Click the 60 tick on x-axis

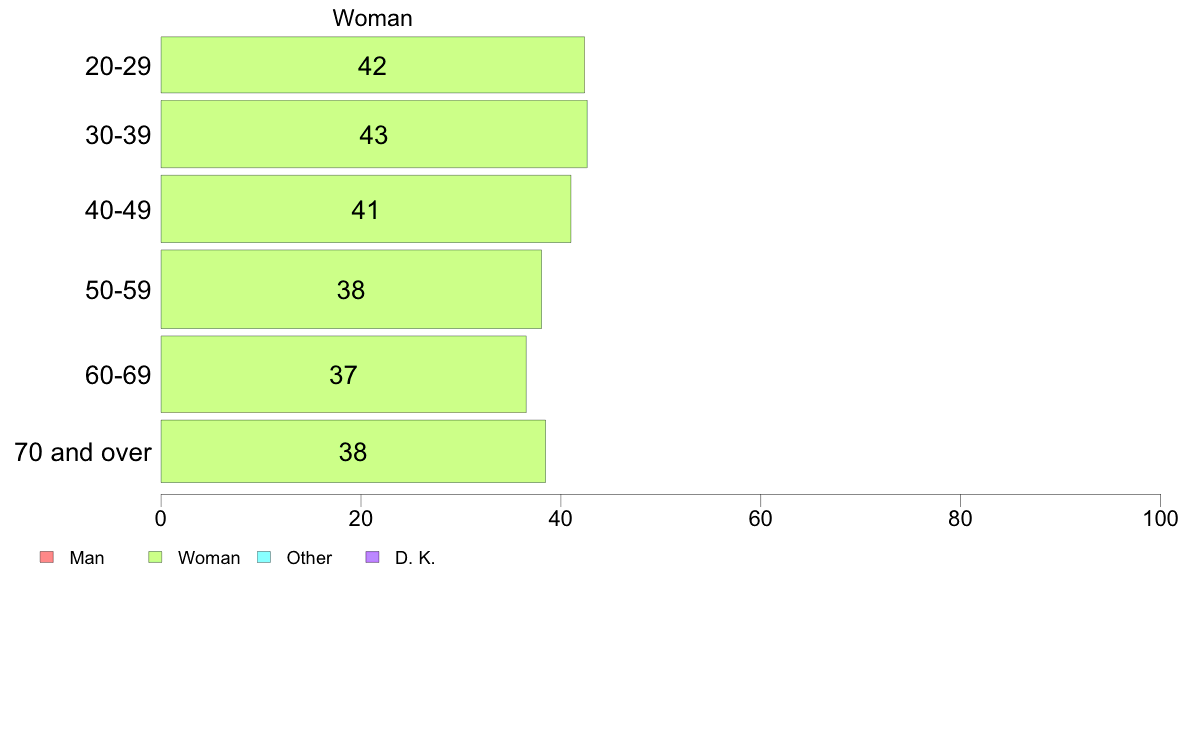pyautogui.click(x=760, y=518)
